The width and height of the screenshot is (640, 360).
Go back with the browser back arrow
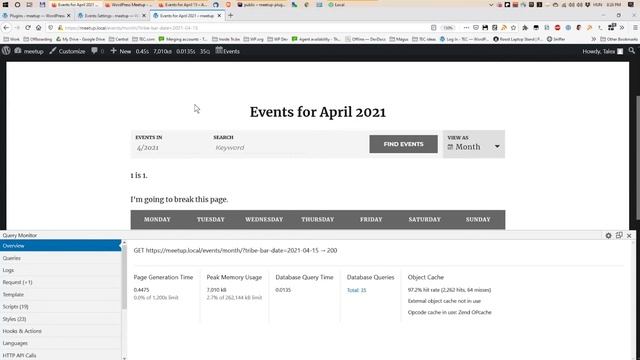coord(6,28)
